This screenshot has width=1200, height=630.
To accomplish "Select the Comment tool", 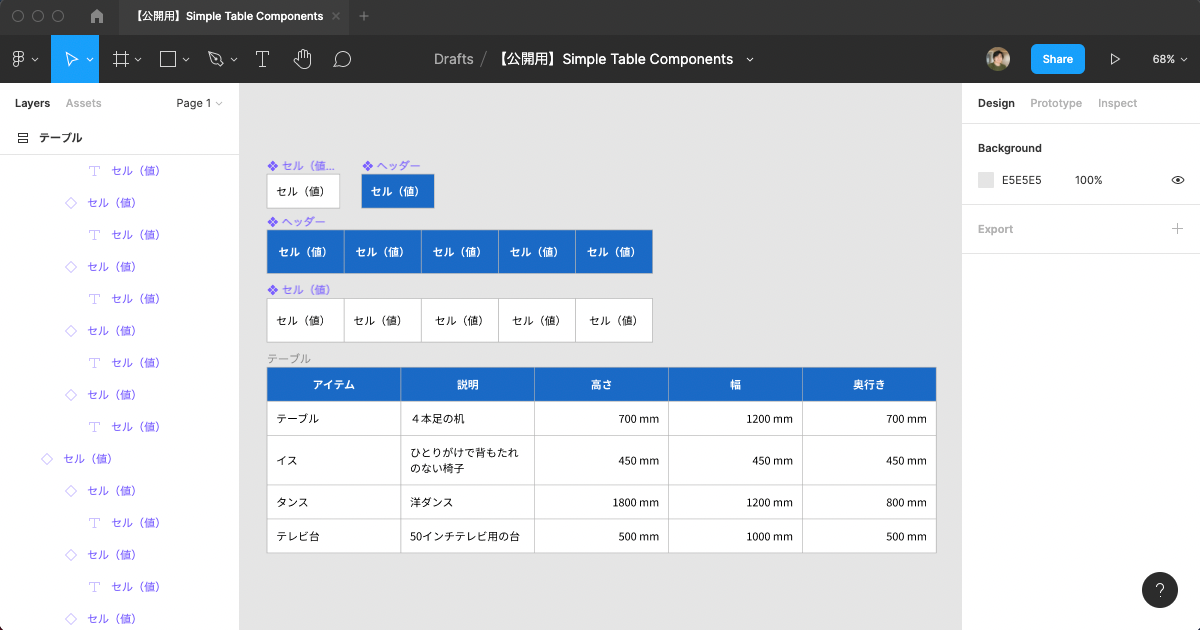I will click(342, 59).
